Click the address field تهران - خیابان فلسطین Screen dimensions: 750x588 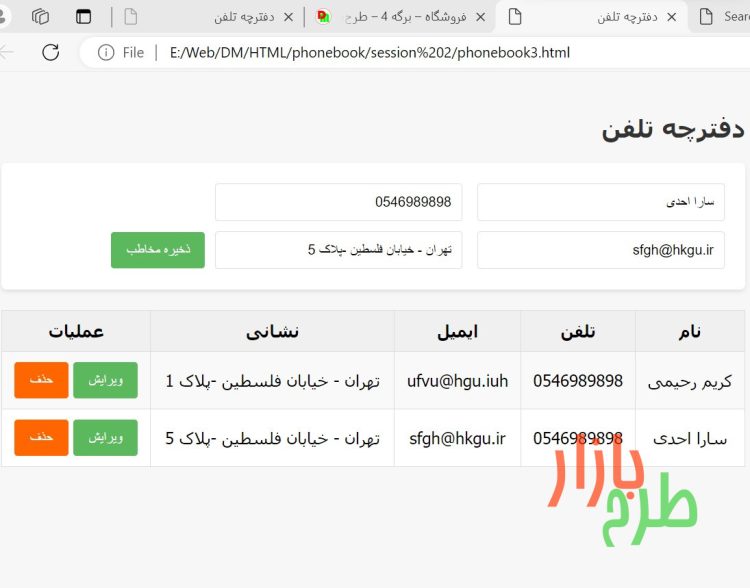(338, 250)
